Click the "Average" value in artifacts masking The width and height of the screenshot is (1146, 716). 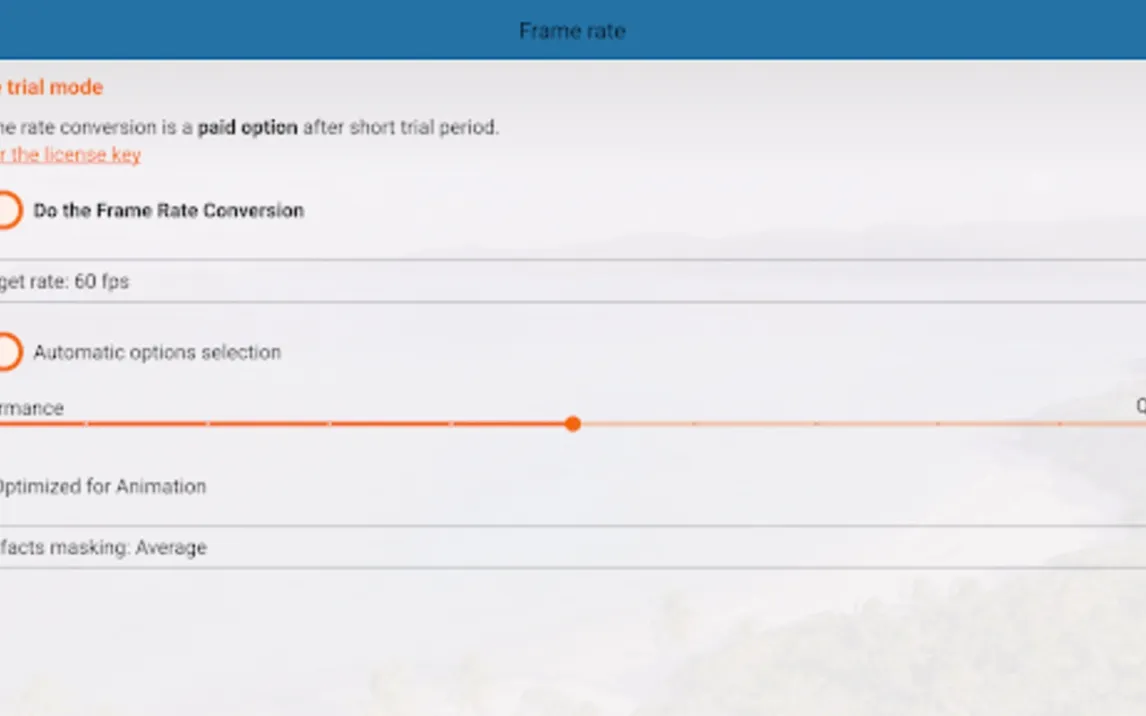[170, 548]
